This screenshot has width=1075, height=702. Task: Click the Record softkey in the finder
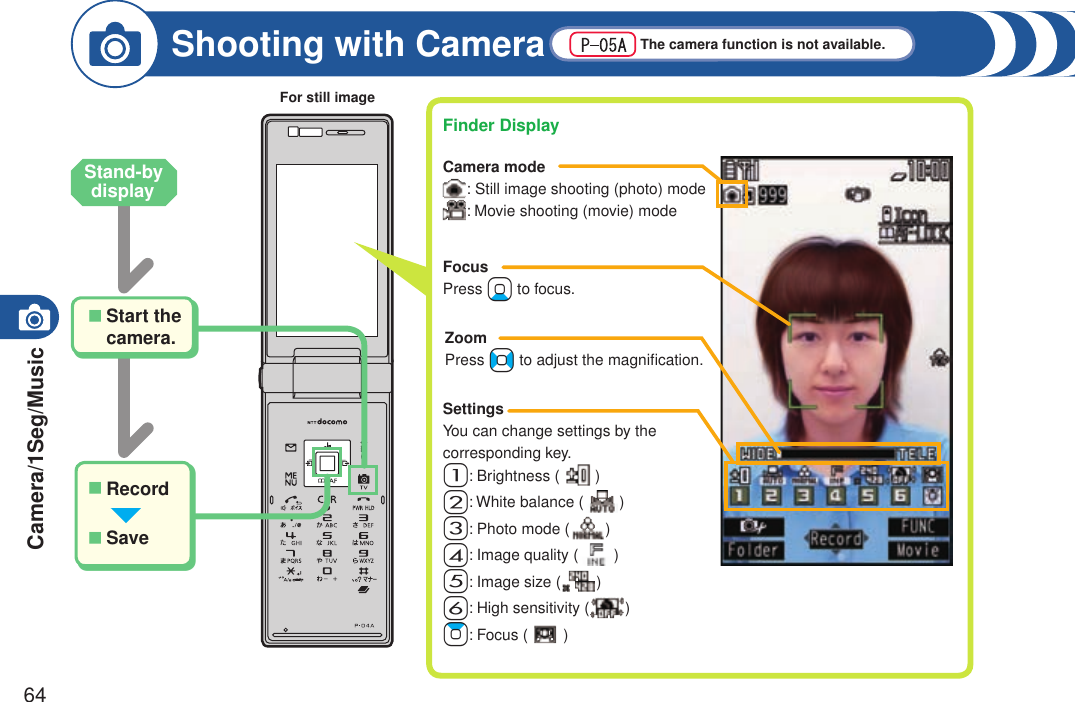tap(836, 540)
